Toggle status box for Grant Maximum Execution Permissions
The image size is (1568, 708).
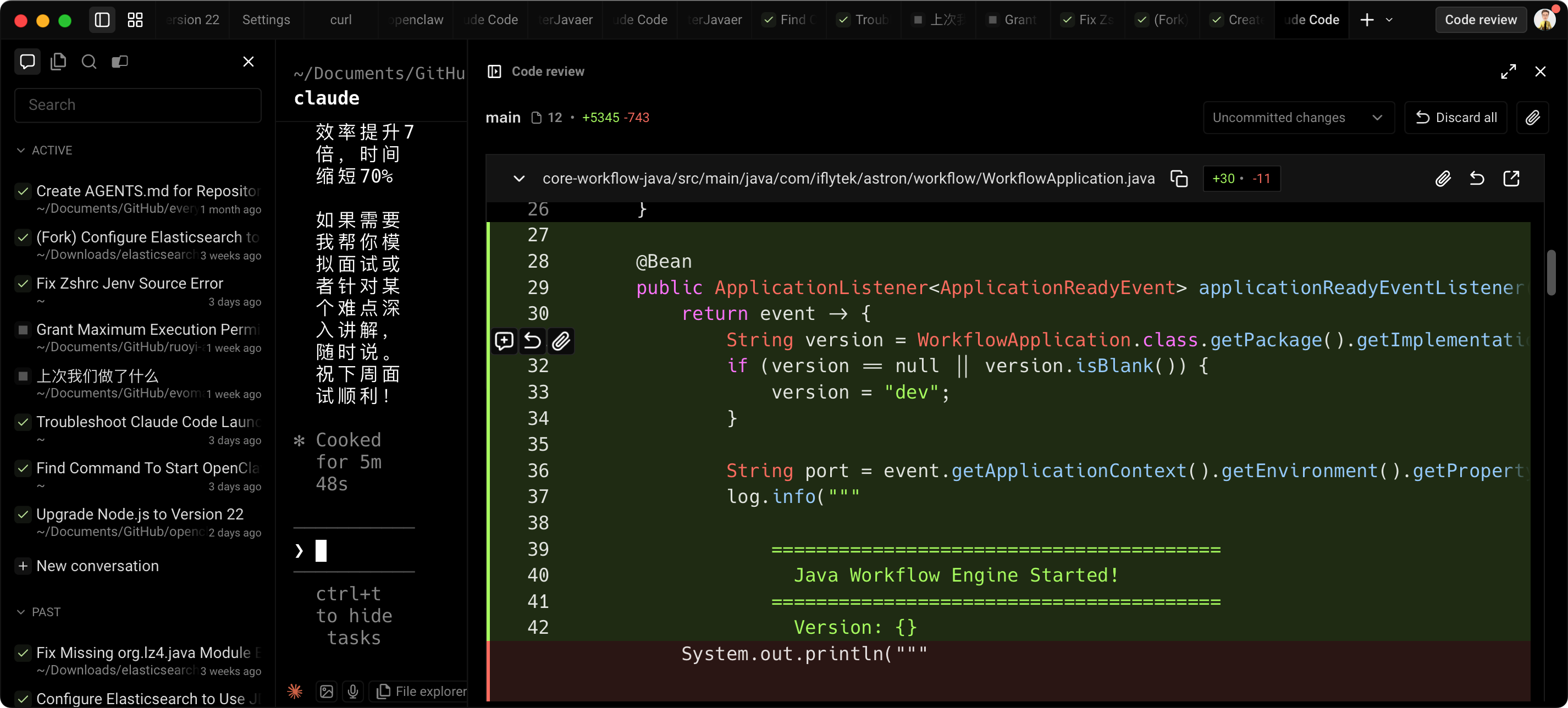(x=23, y=330)
